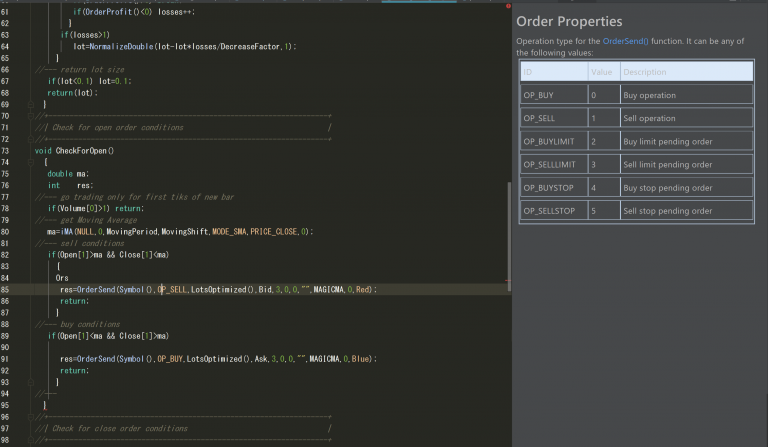This screenshot has height=447, width=768.
Task: Click the CheckForOpen function name
Action: point(84,150)
